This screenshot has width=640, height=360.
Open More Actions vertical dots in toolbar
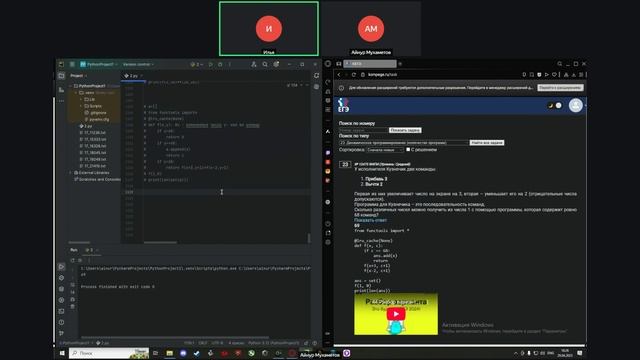(x=229, y=64)
